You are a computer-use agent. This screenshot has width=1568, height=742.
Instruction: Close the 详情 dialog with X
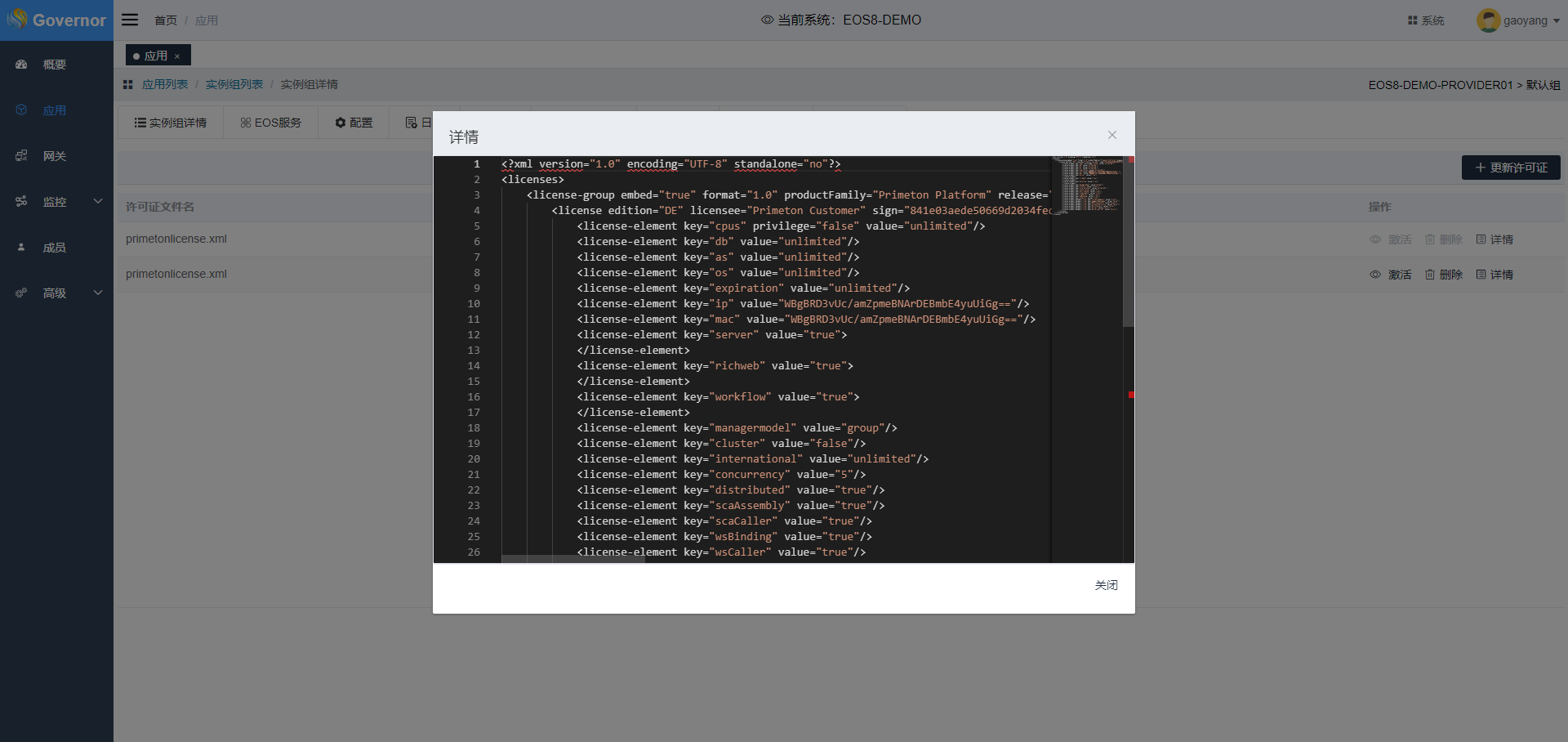1111,135
